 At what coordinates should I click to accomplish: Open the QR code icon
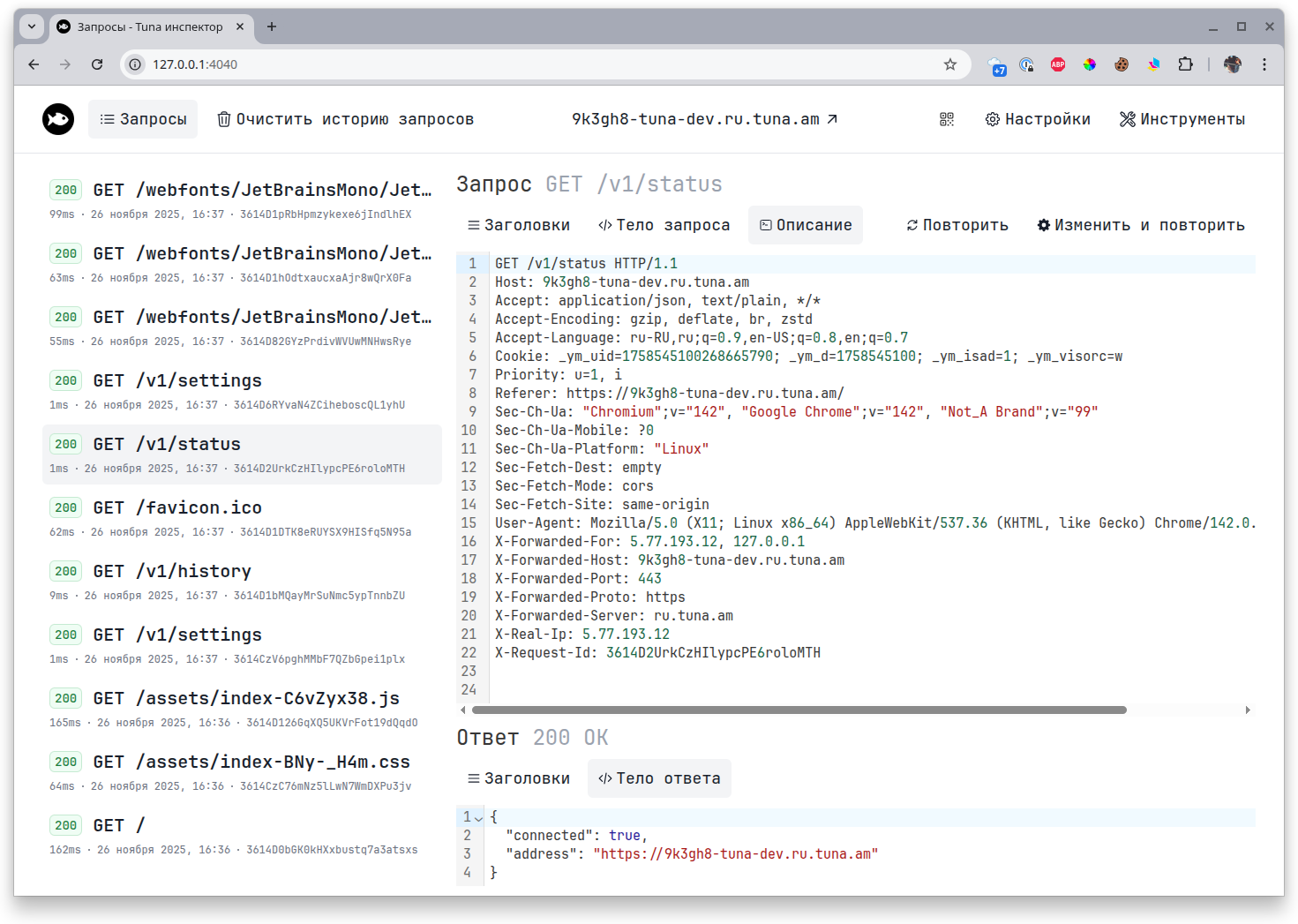pos(947,119)
